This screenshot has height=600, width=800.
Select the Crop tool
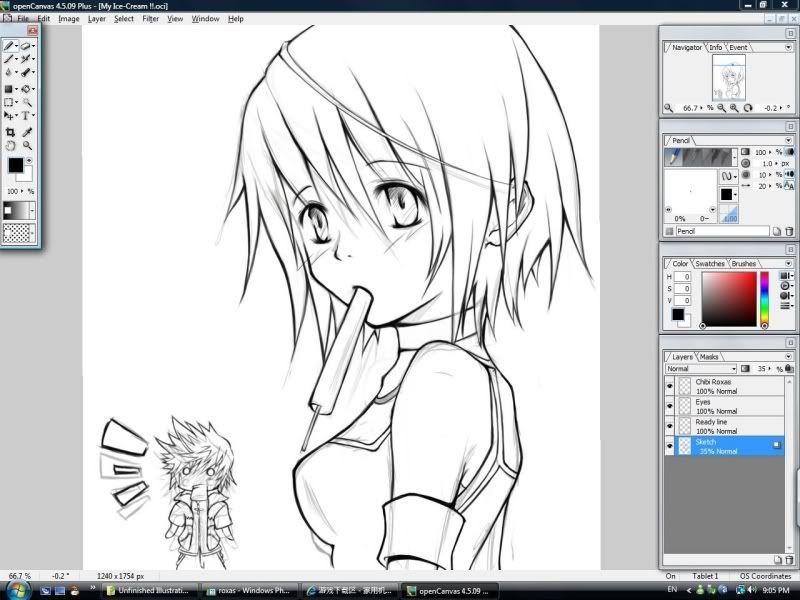tap(10, 132)
